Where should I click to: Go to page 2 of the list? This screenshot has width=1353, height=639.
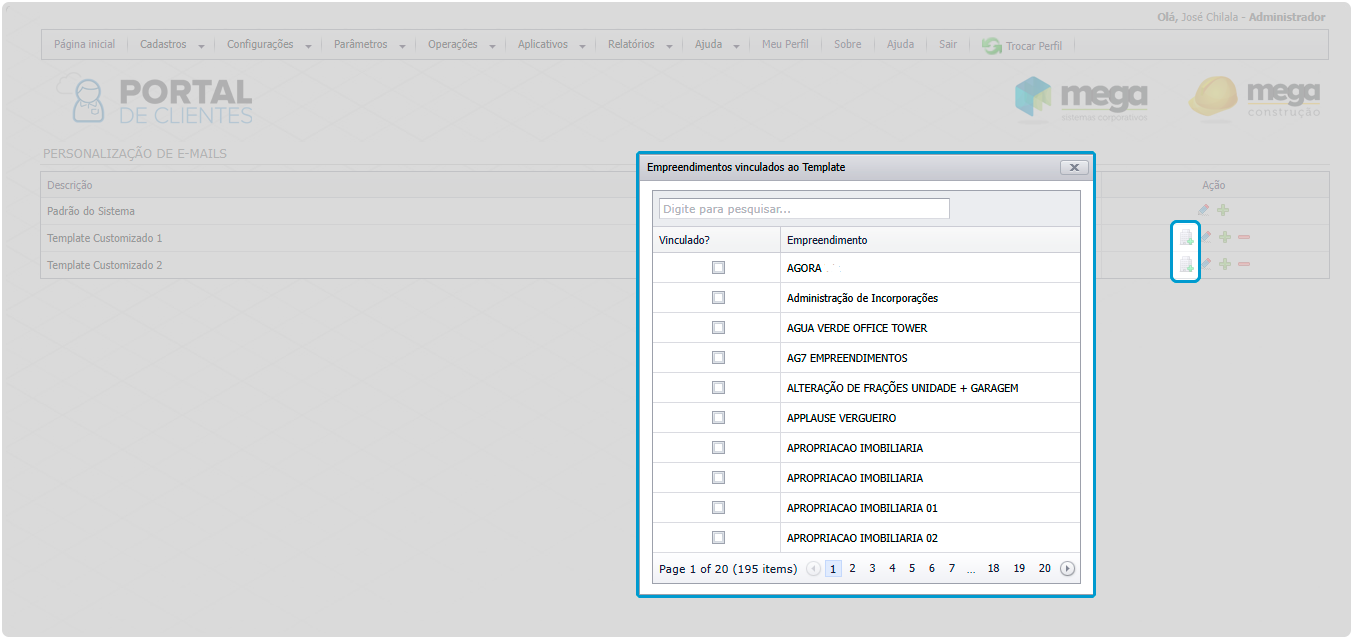[852, 569]
